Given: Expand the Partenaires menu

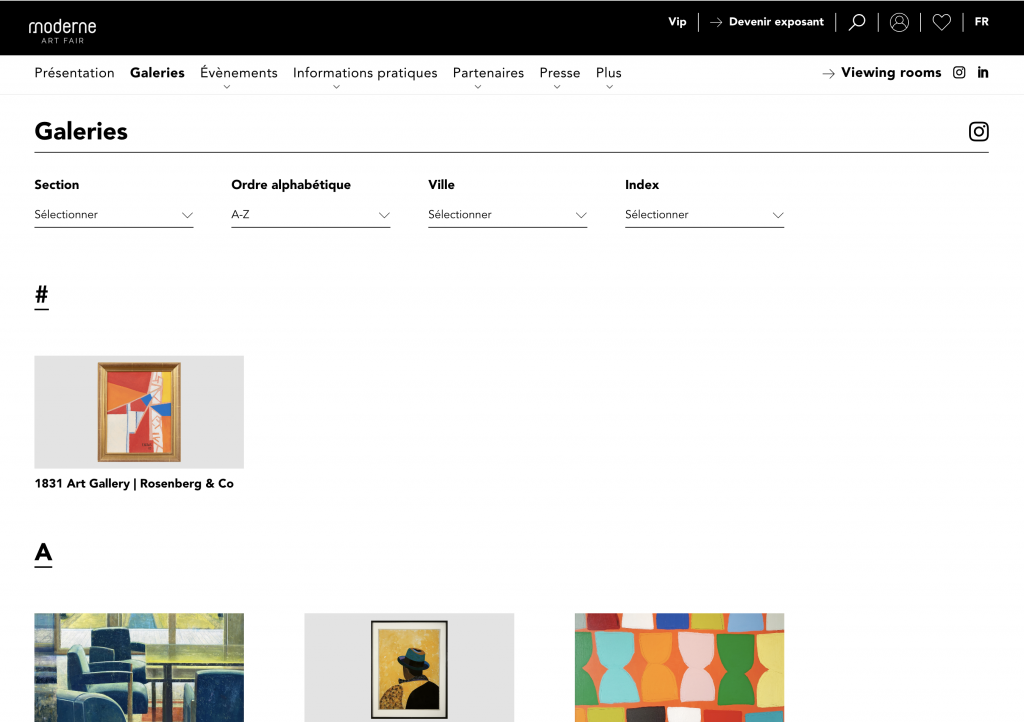Looking at the screenshot, I should 488,73.
